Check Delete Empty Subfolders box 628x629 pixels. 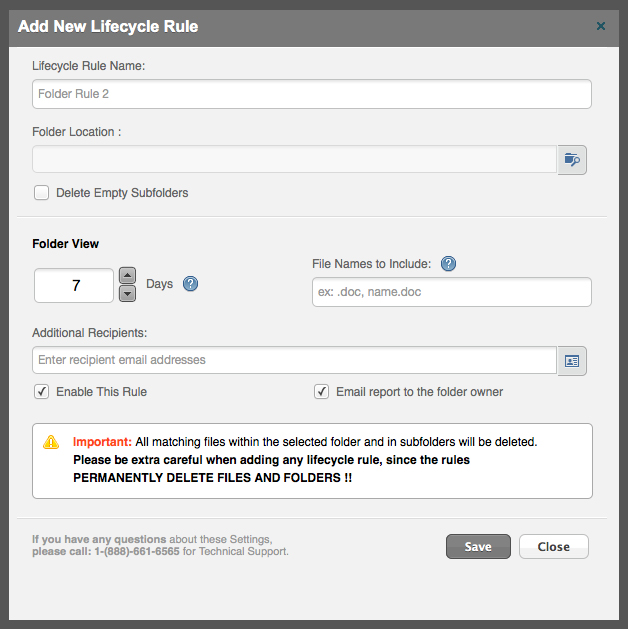click(x=42, y=193)
